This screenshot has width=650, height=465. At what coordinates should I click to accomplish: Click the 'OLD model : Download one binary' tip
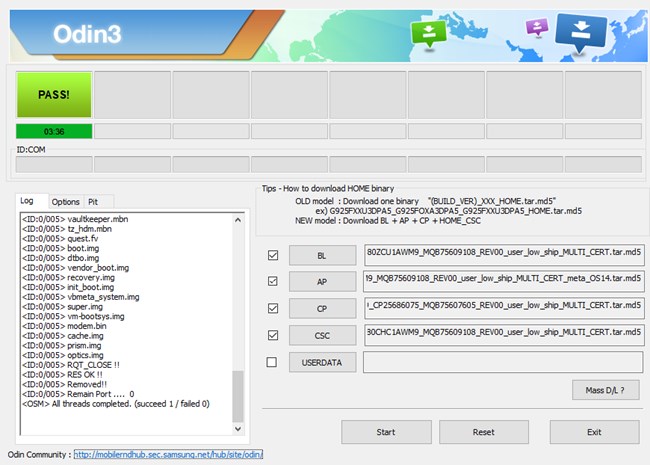click(425, 201)
